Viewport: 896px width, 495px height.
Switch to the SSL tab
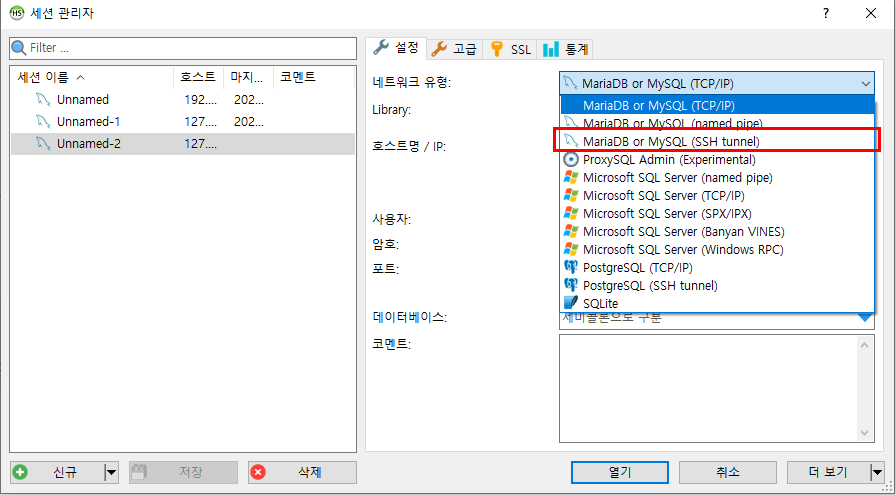click(510, 50)
